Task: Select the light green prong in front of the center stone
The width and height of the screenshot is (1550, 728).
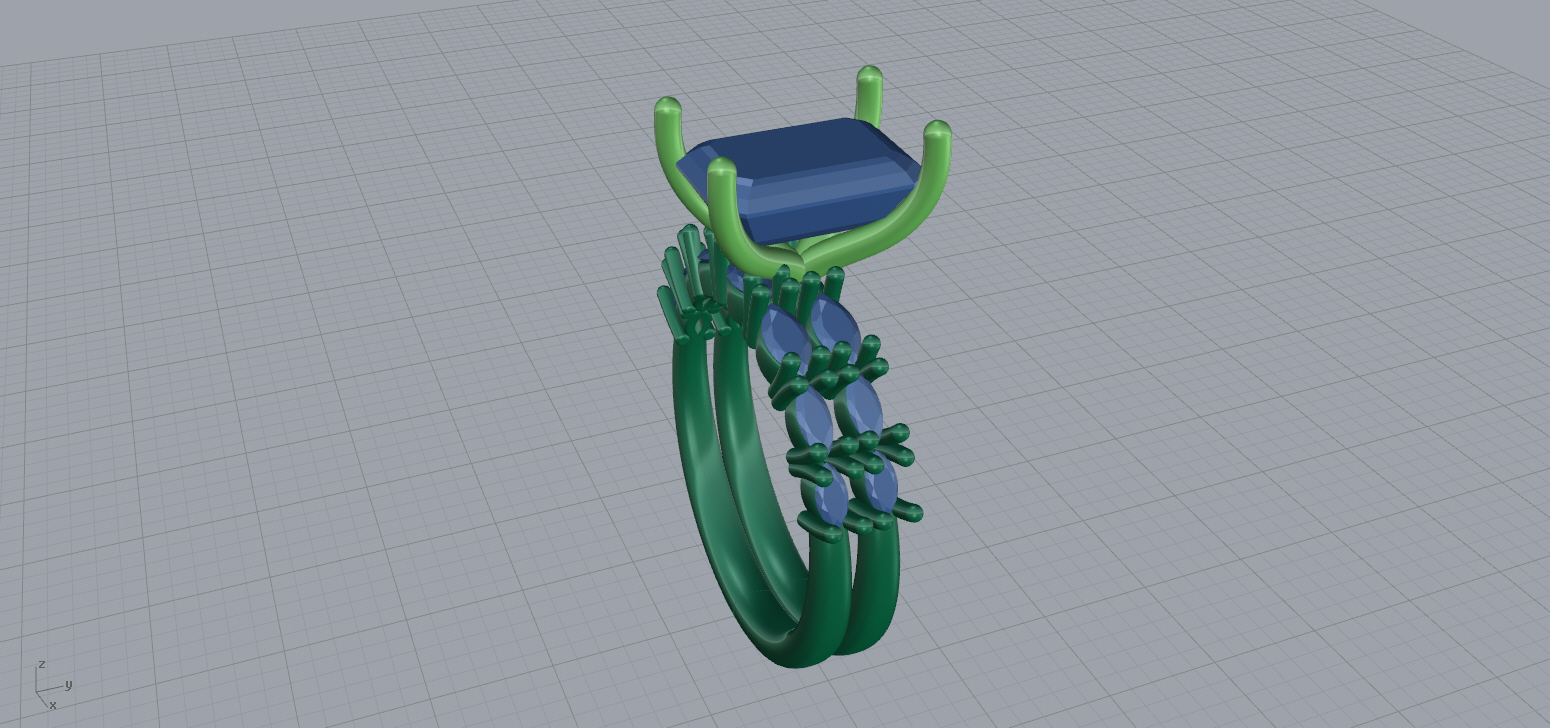Action: point(735,222)
